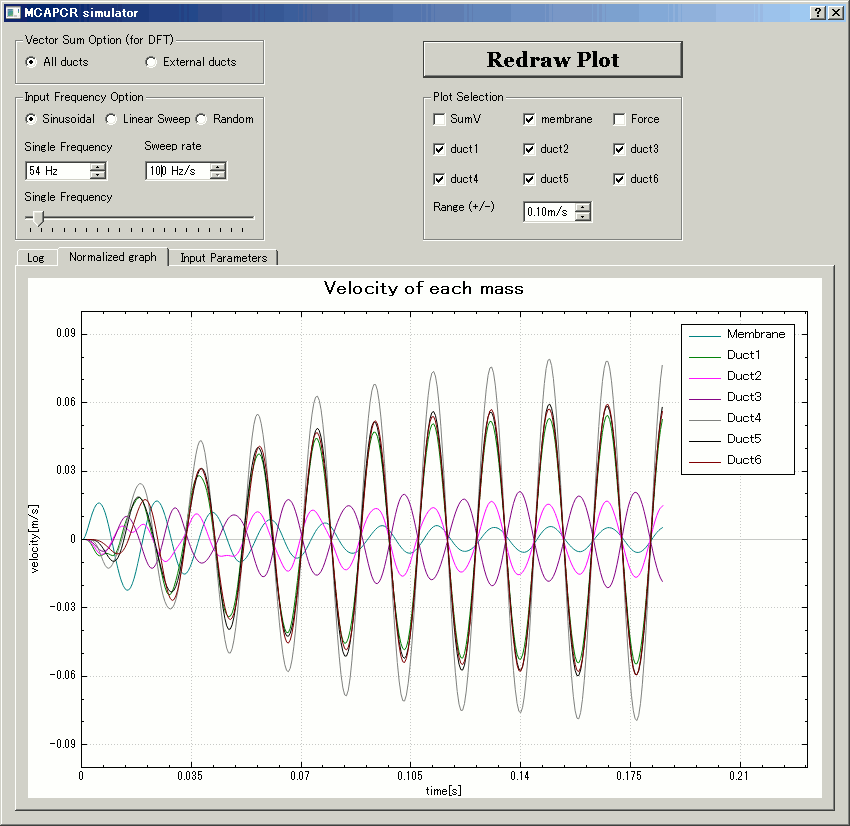
Task: Enable the Force plot checkbox
Action: [x=620, y=119]
